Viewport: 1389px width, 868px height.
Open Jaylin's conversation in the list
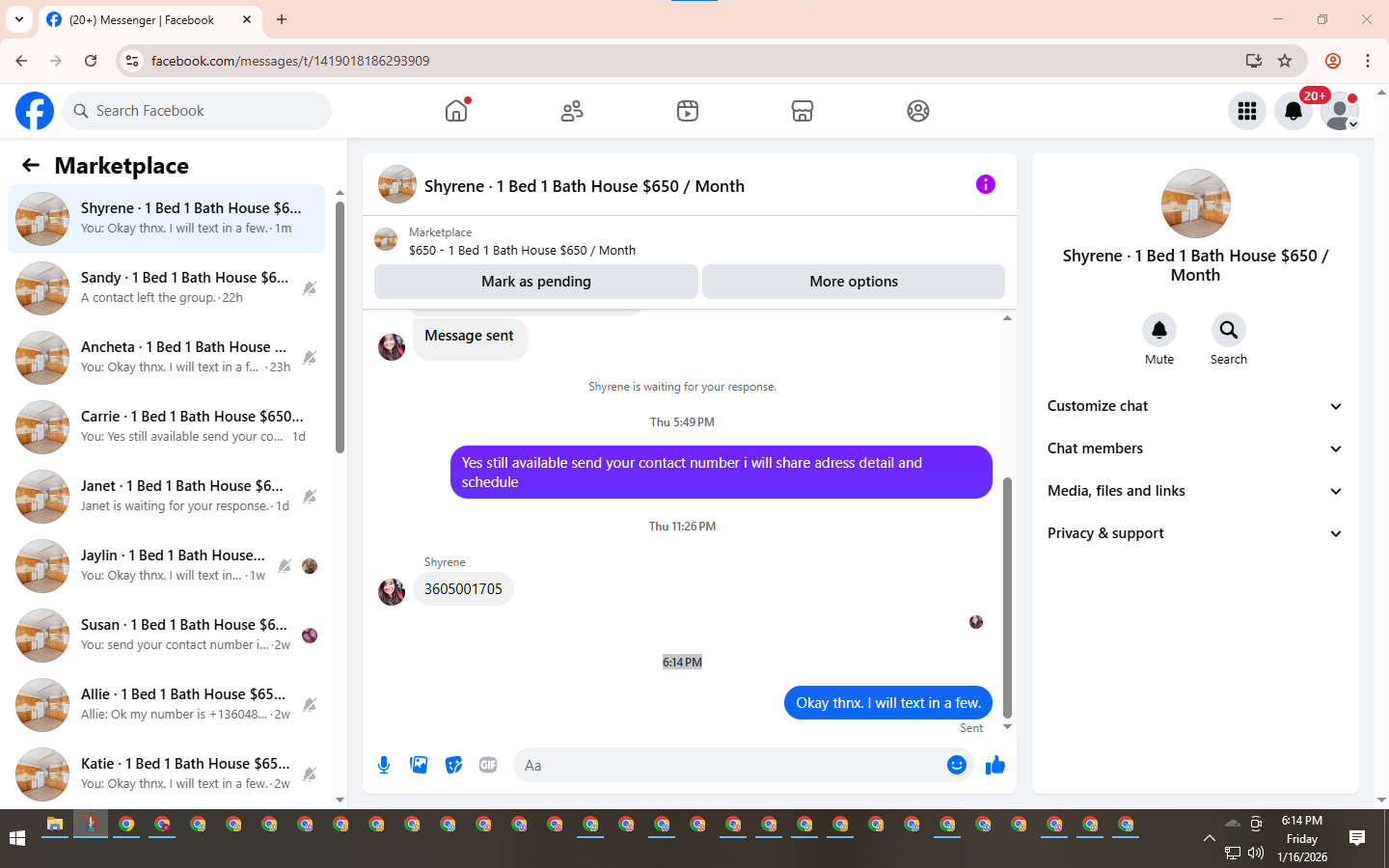point(167,565)
